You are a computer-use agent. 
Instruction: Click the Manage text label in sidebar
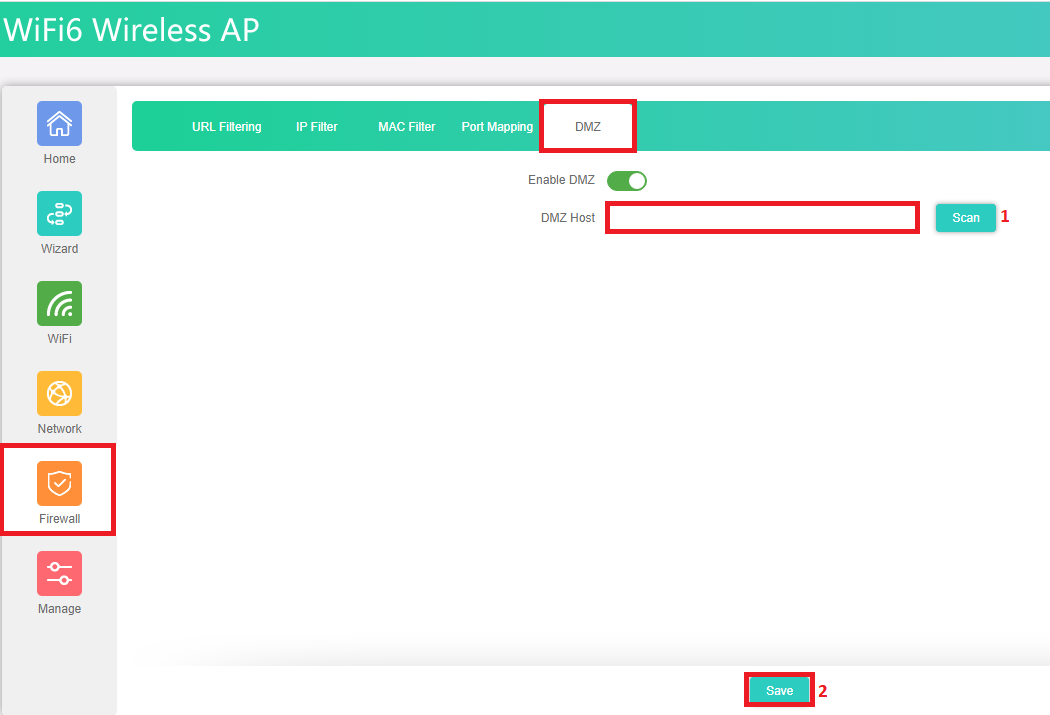tap(59, 609)
